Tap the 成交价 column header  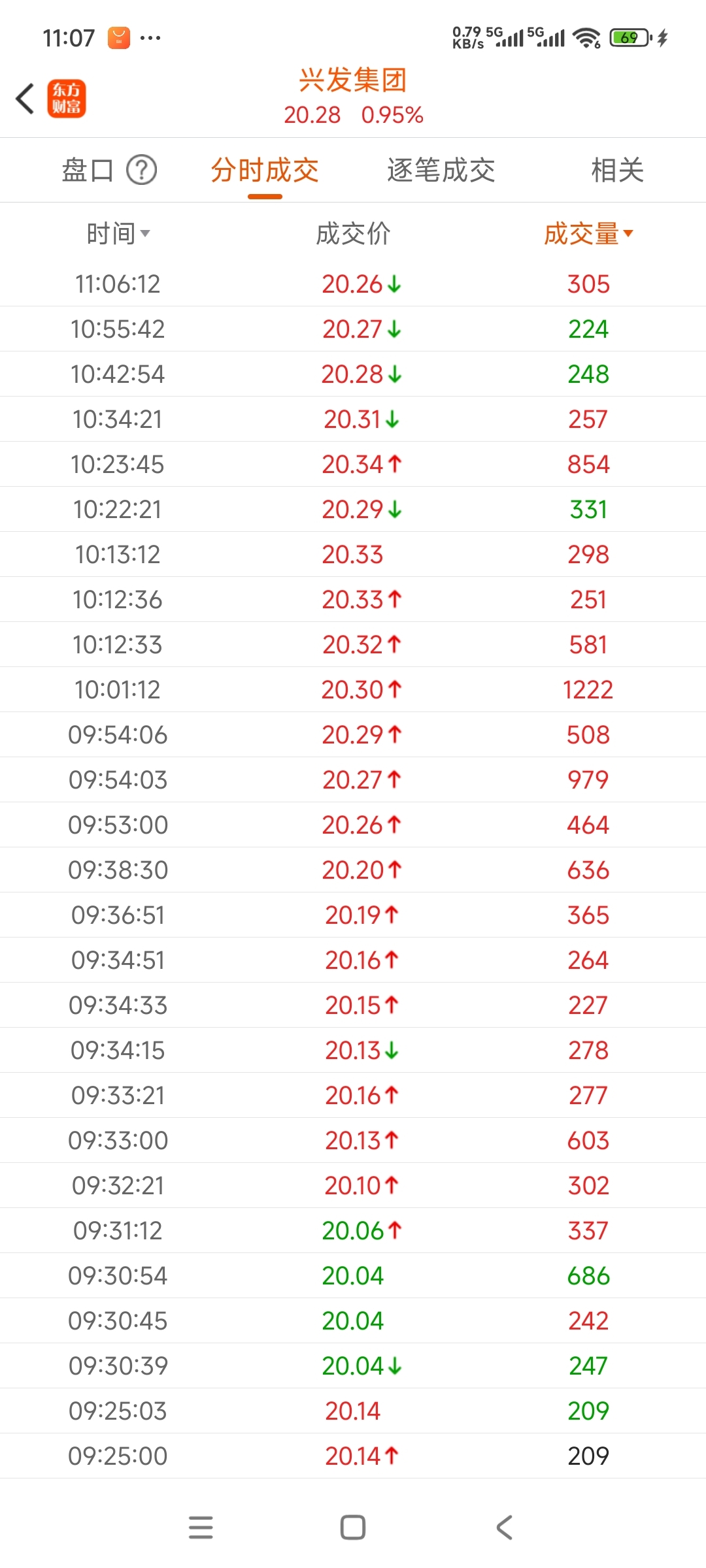pyautogui.click(x=353, y=234)
